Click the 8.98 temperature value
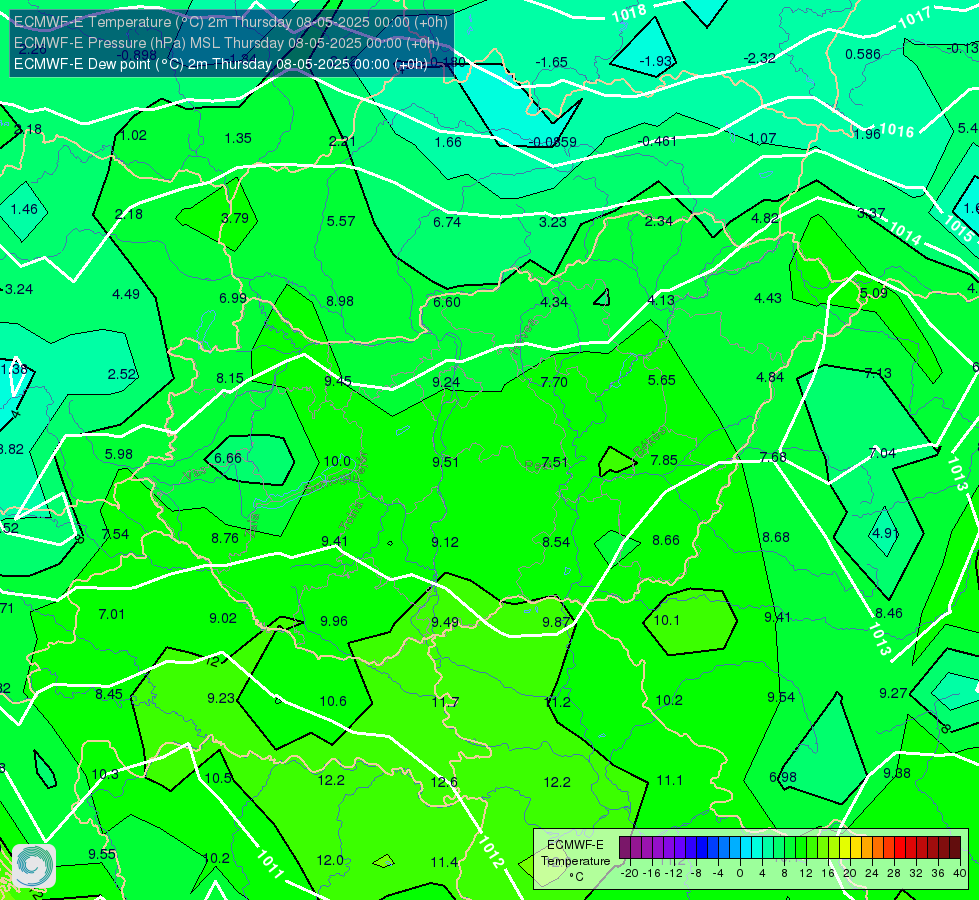 click(340, 301)
